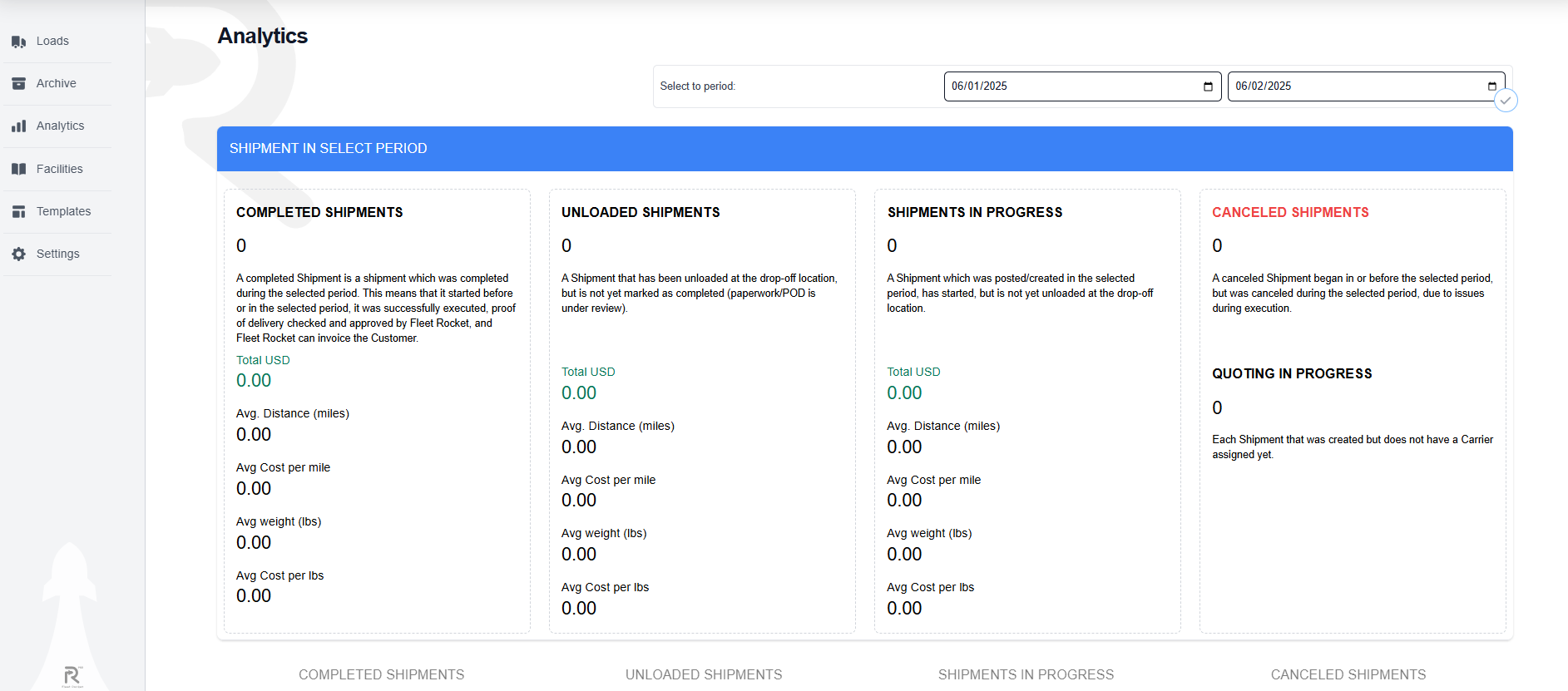Confirm the period with the checkmark icon
1568x691 pixels.
click(1505, 101)
